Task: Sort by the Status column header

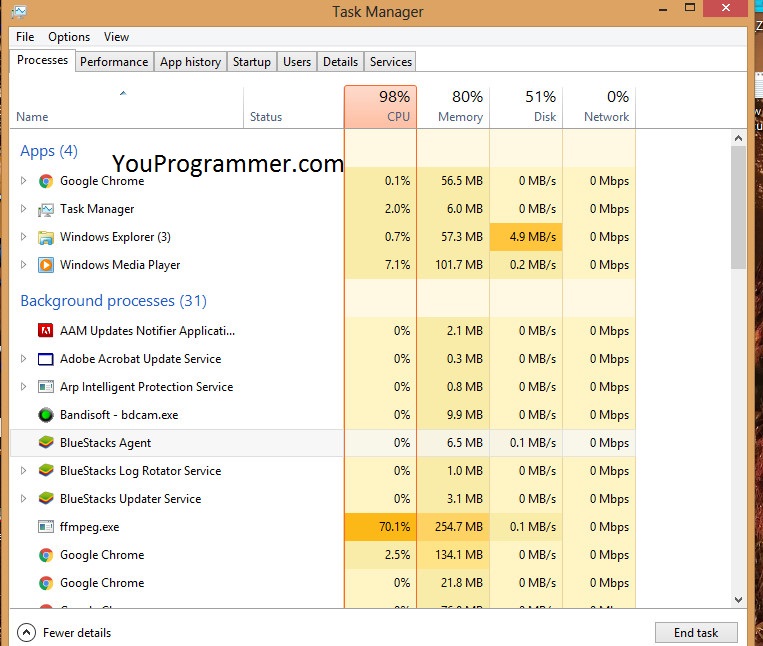Action: (293, 108)
